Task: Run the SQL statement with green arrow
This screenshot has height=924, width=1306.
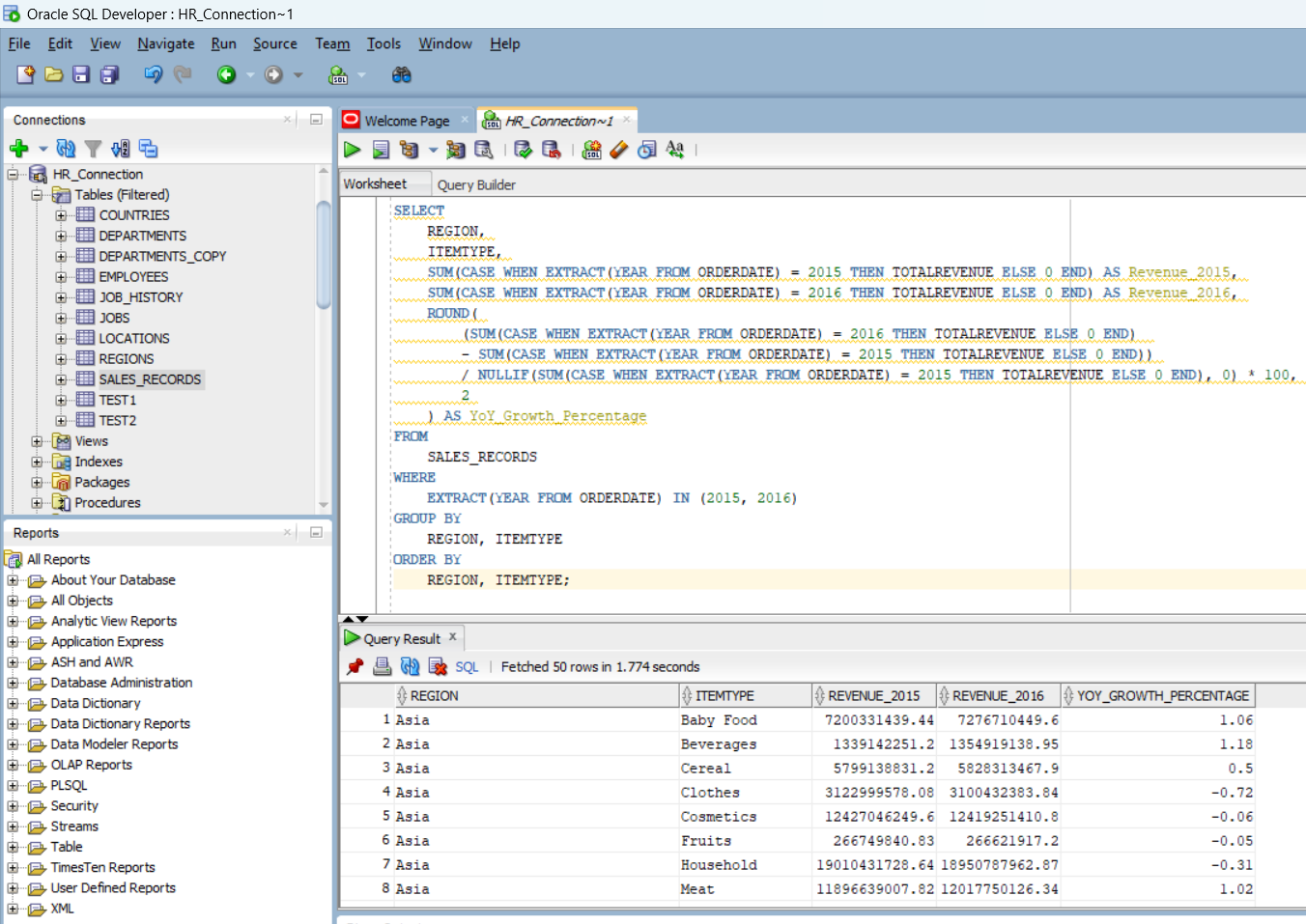Action: click(x=352, y=150)
